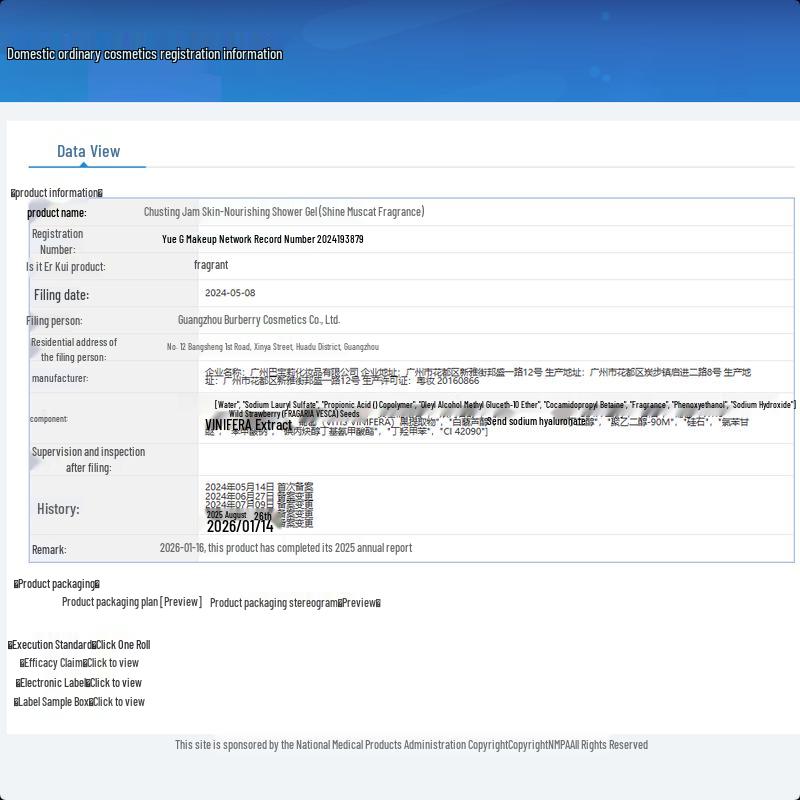Click the 'Supervision and inspection after filing:' label
This screenshot has width=800, height=800.
[88, 460]
